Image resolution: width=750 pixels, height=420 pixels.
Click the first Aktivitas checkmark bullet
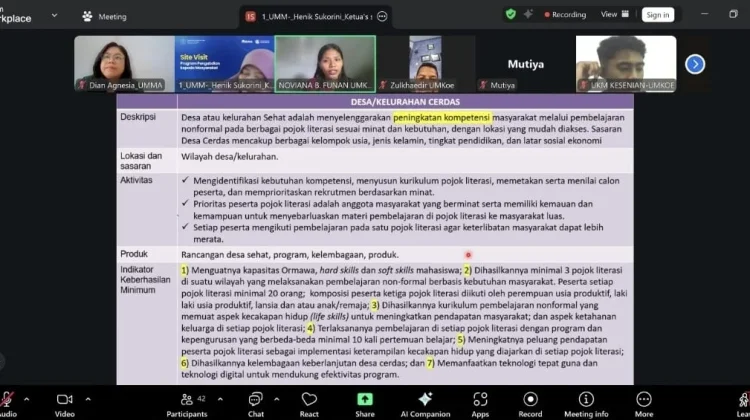point(185,180)
